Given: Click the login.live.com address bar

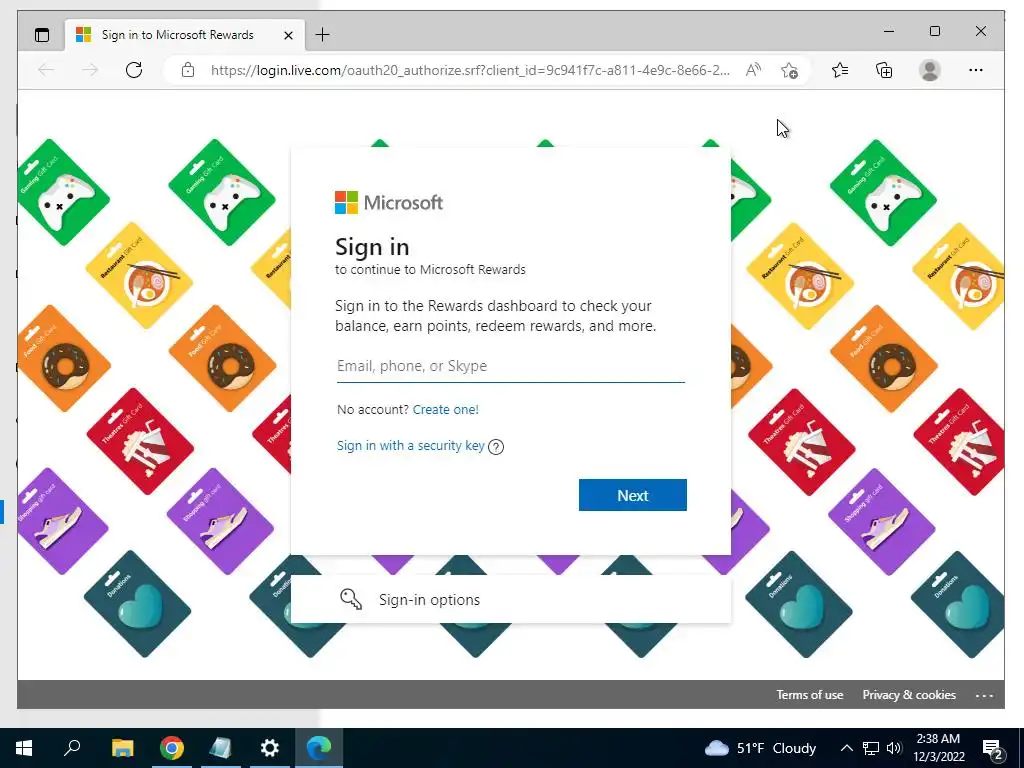Looking at the screenshot, I should coord(470,70).
